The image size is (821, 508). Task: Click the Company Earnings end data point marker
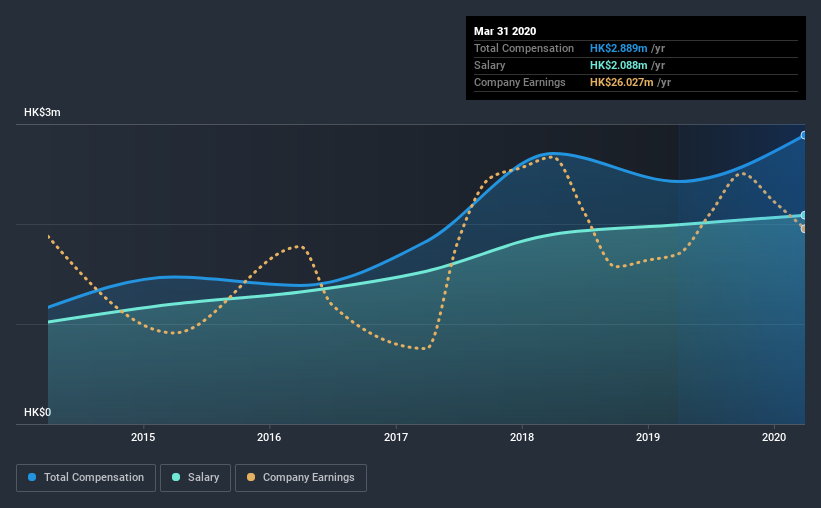click(804, 229)
